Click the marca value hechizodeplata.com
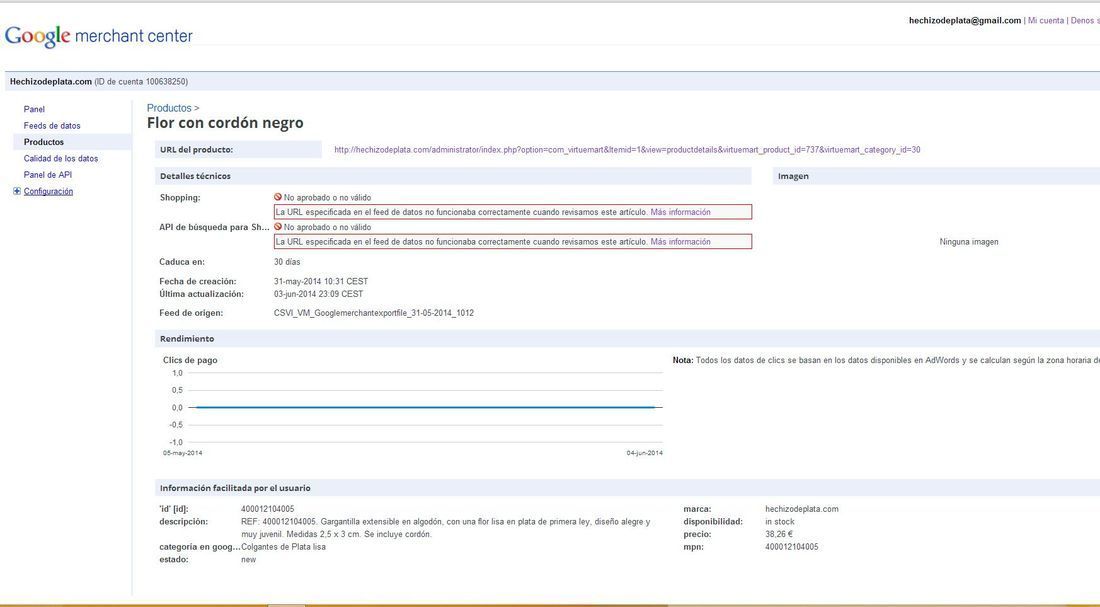Screen dimensions: 1100x607 (x=802, y=509)
